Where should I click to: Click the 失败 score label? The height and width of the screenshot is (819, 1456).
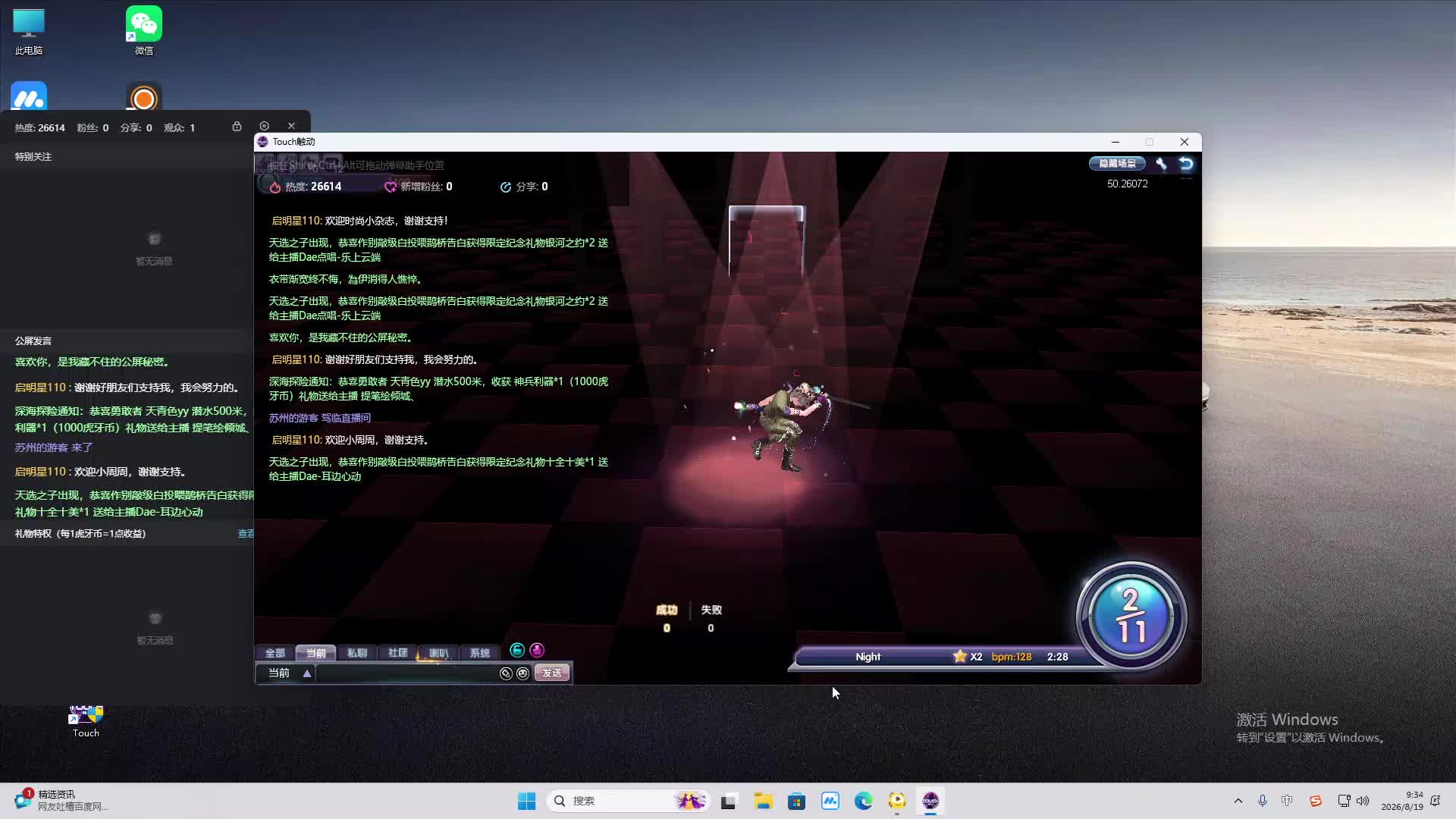(711, 610)
